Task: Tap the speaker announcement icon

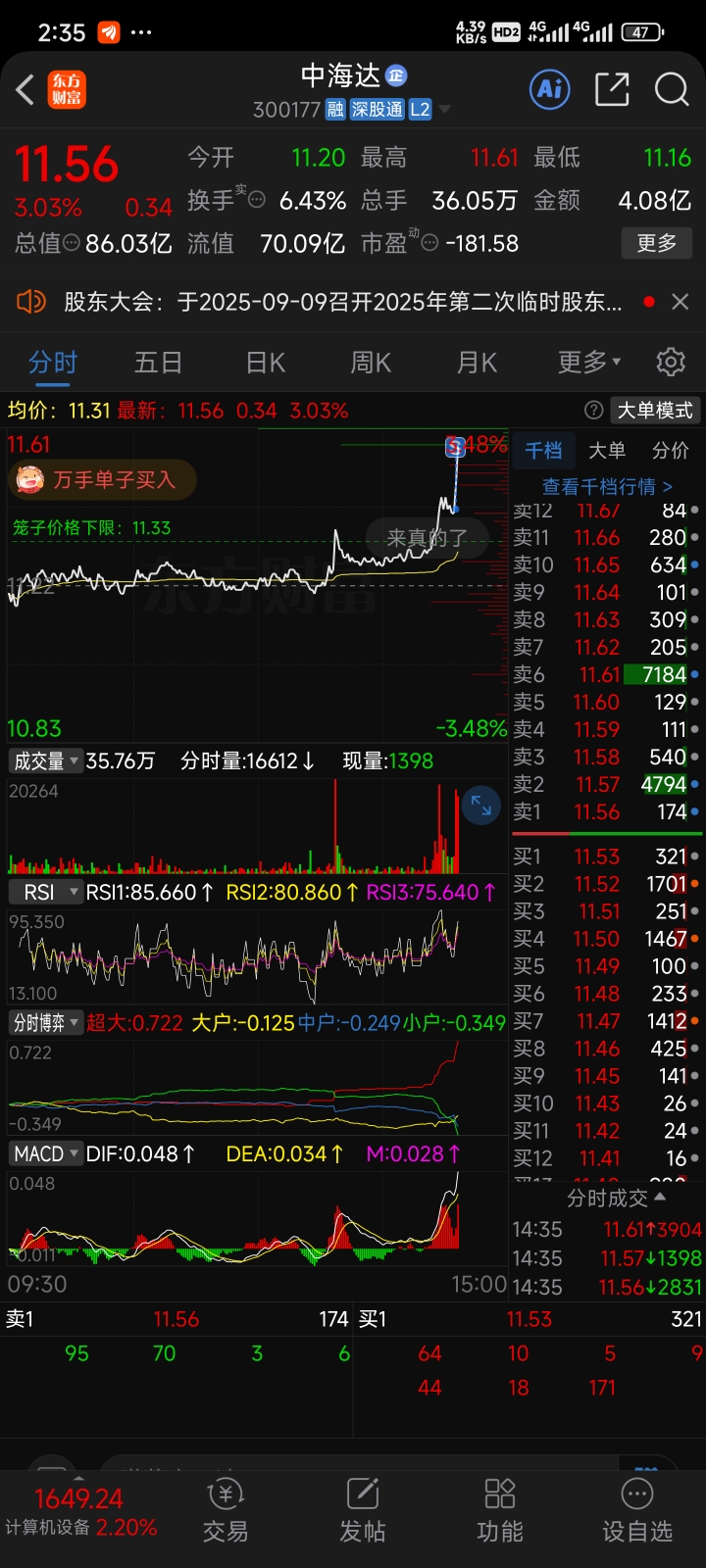Action: [x=31, y=301]
